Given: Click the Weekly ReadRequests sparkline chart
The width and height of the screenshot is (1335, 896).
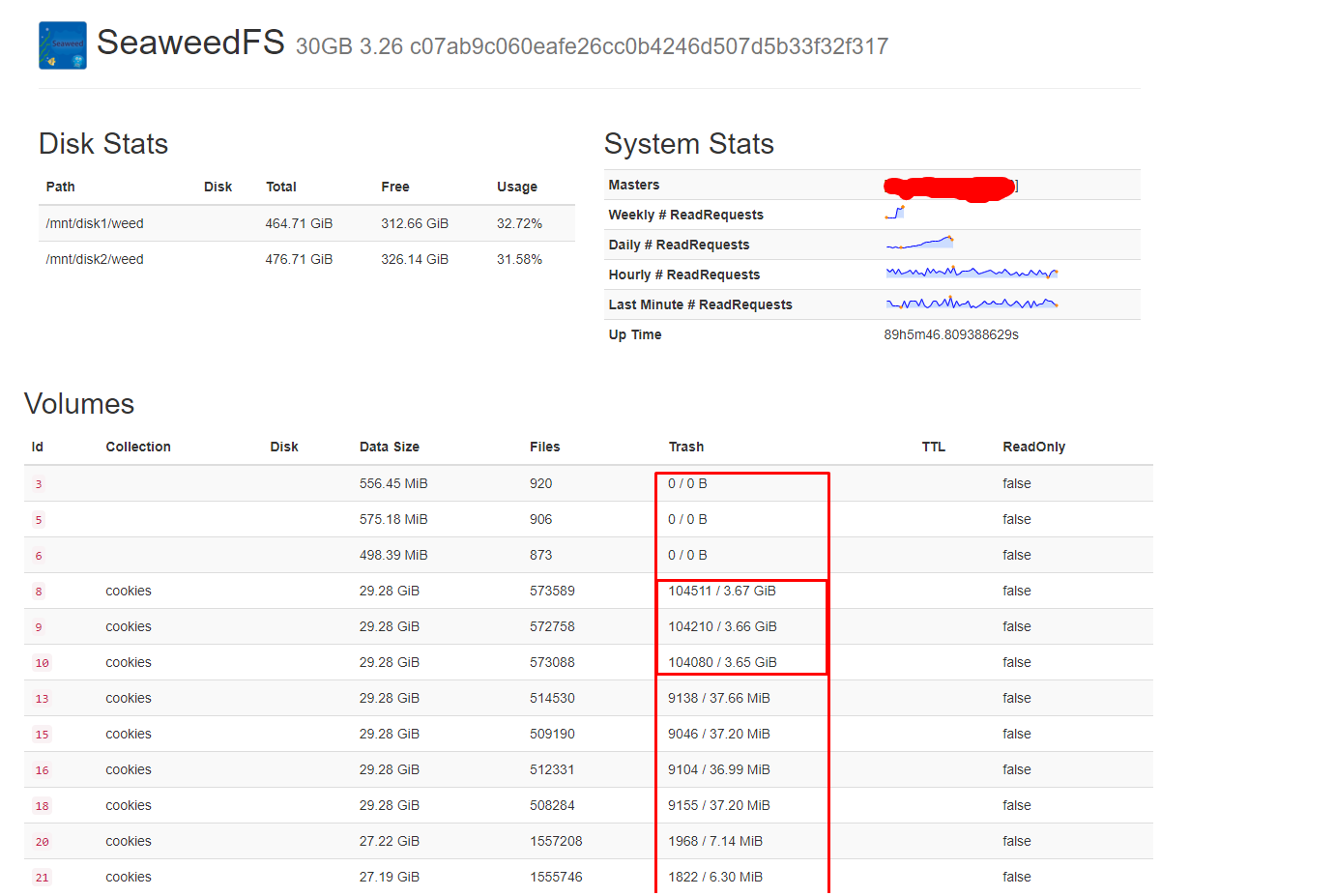Looking at the screenshot, I should click(x=895, y=212).
